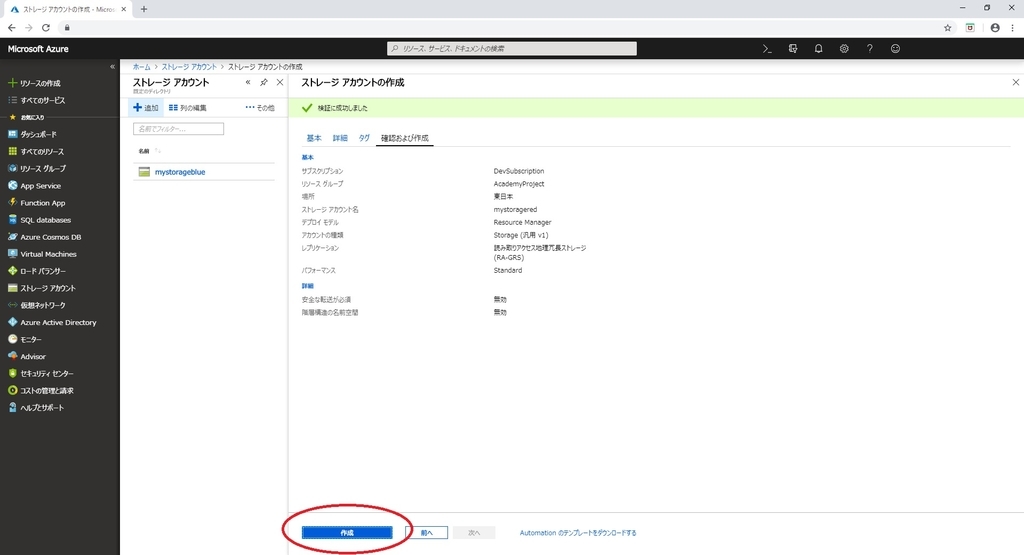
Task: Open the mystorageblue storage account
Action: tap(180, 172)
